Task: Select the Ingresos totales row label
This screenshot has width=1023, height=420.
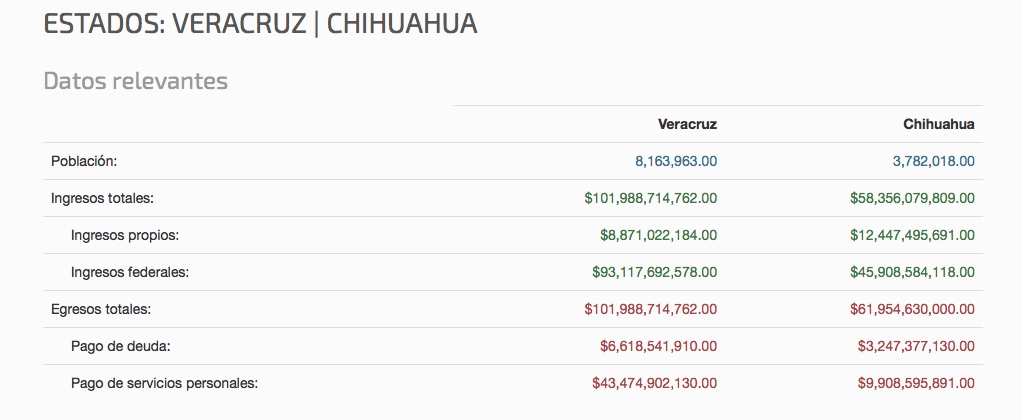Action: click(102, 198)
